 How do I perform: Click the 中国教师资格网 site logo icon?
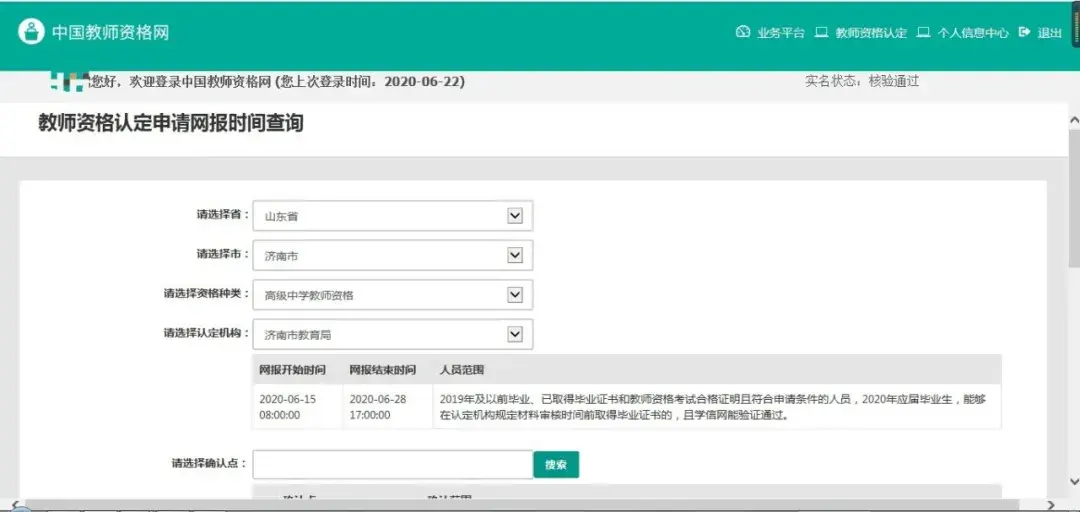click(31, 32)
